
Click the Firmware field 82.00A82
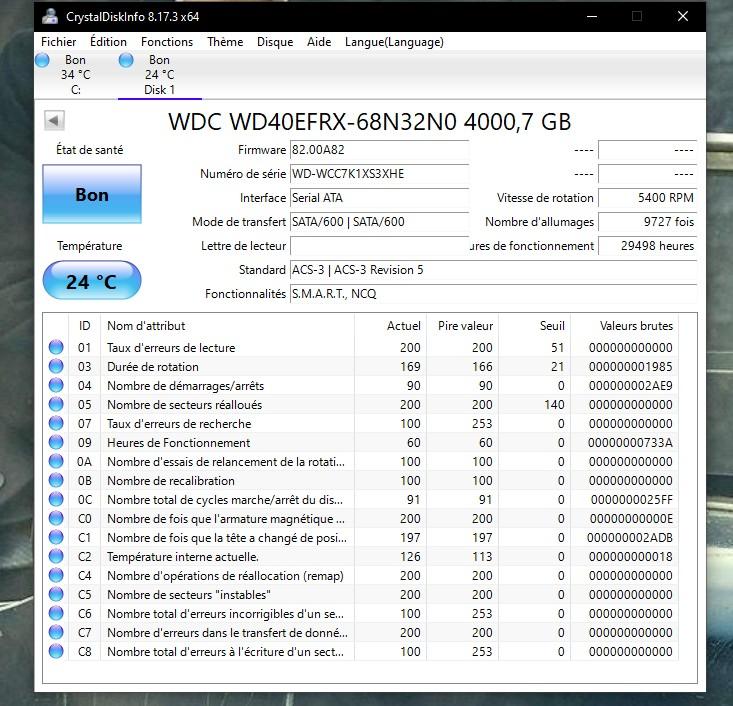click(379, 150)
